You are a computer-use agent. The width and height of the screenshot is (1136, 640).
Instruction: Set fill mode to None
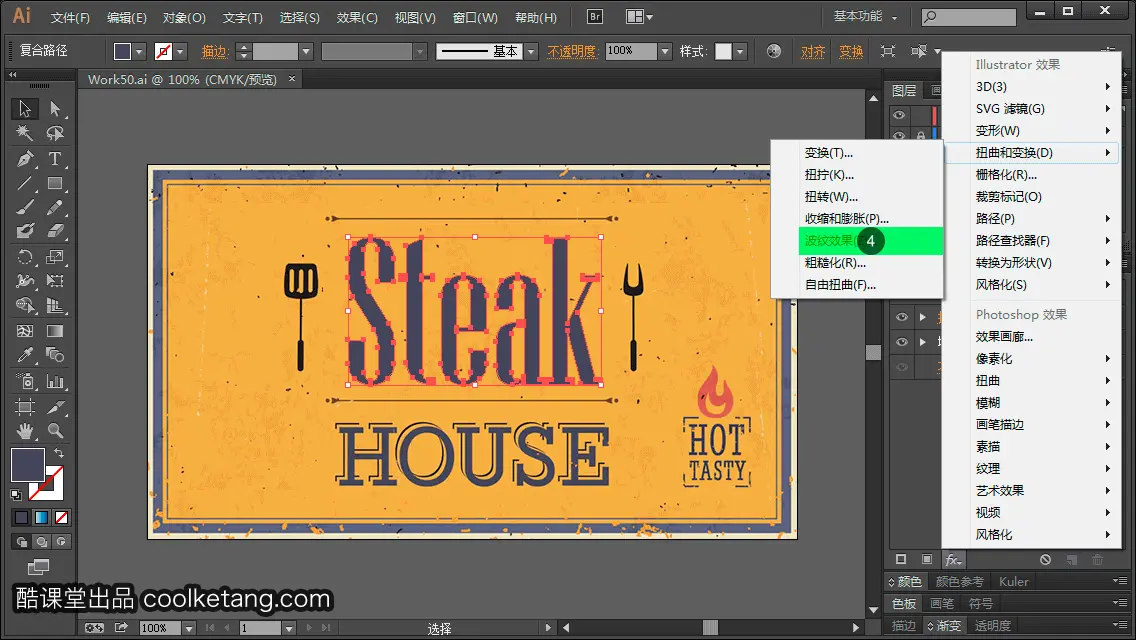click(x=62, y=518)
